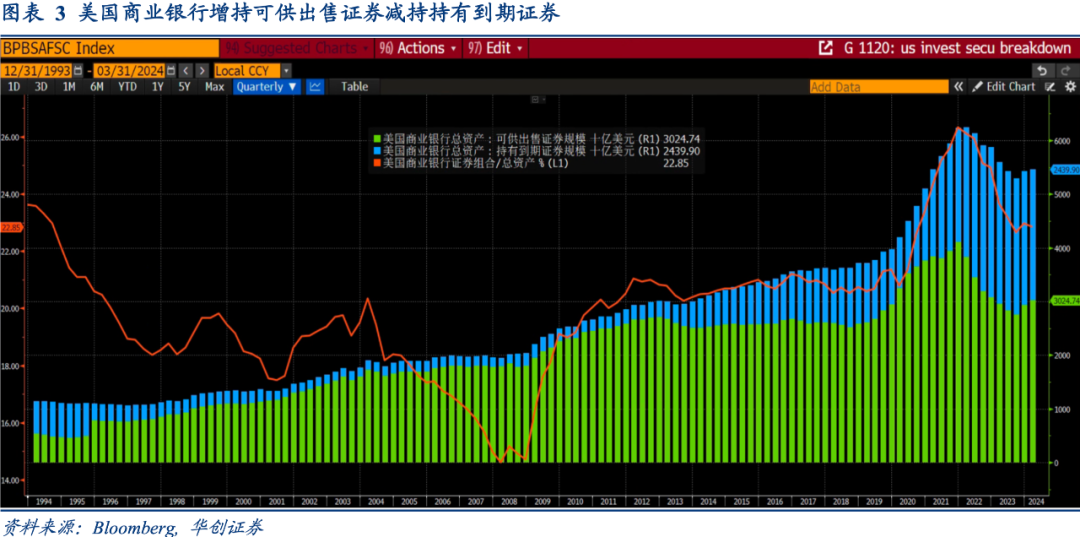The width and height of the screenshot is (1080, 537).
Task: Click the 1994 label on the time axis
Action: [x=43, y=502]
